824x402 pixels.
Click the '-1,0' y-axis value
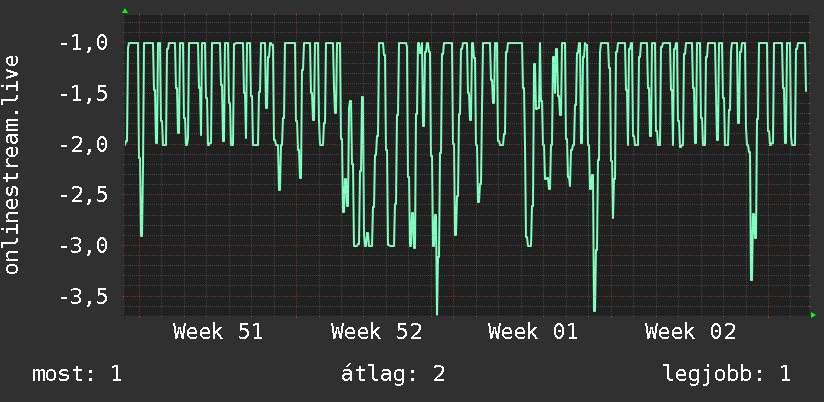(84, 44)
